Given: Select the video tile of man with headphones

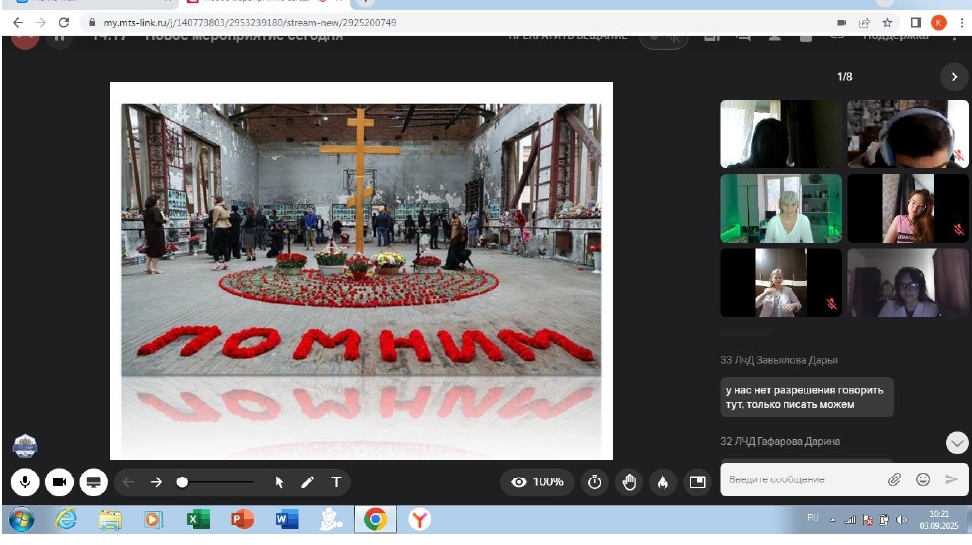Looking at the screenshot, I should 908,134.
